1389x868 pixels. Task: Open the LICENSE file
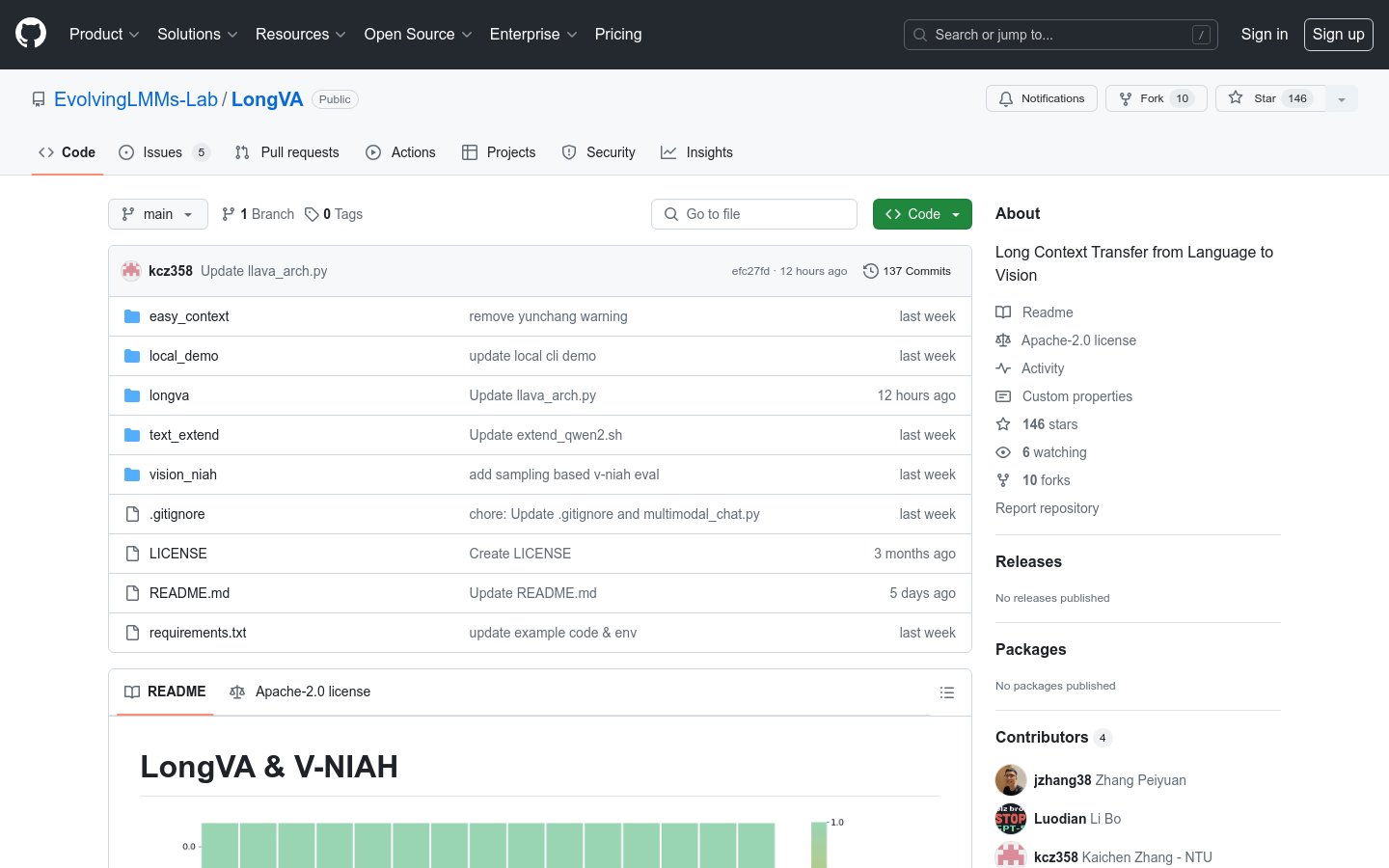[x=178, y=554]
